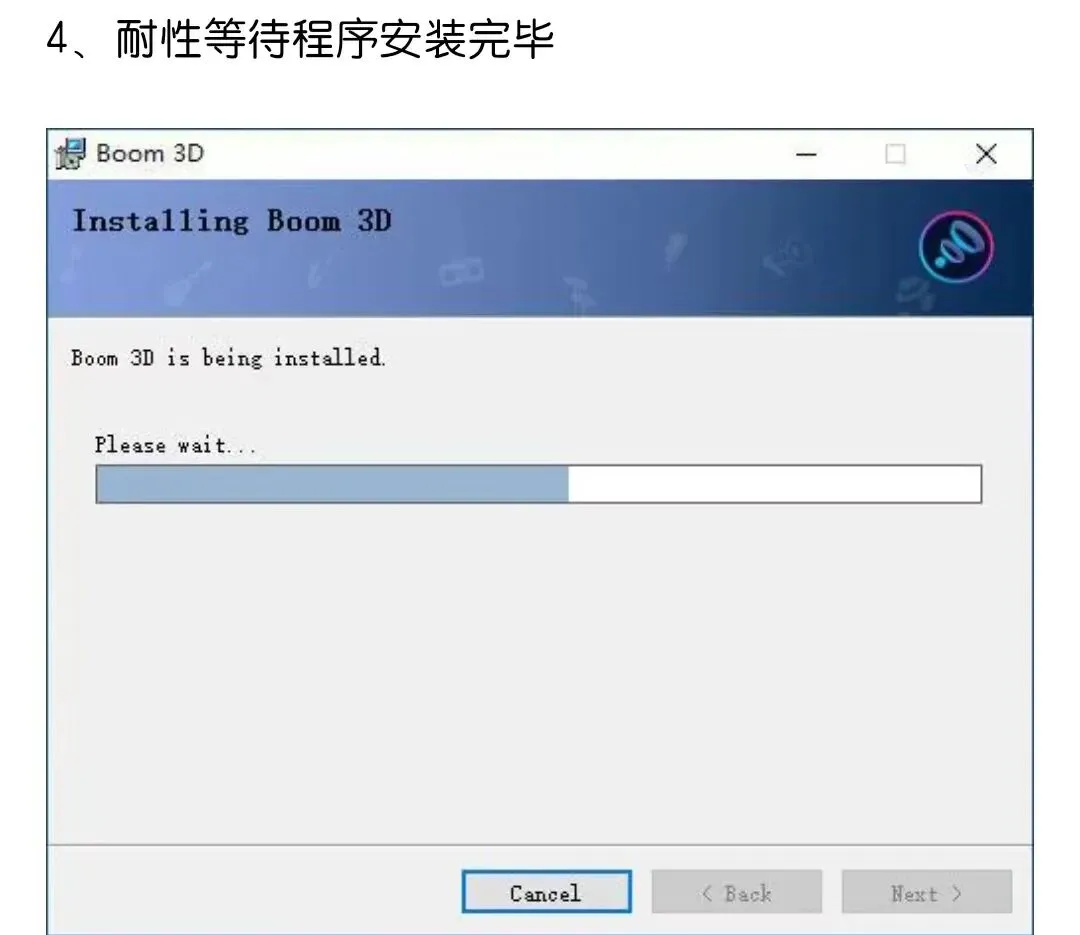Click the installer icon in the title bar
This screenshot has width=1080, height=935.
(x=70, y=153)
